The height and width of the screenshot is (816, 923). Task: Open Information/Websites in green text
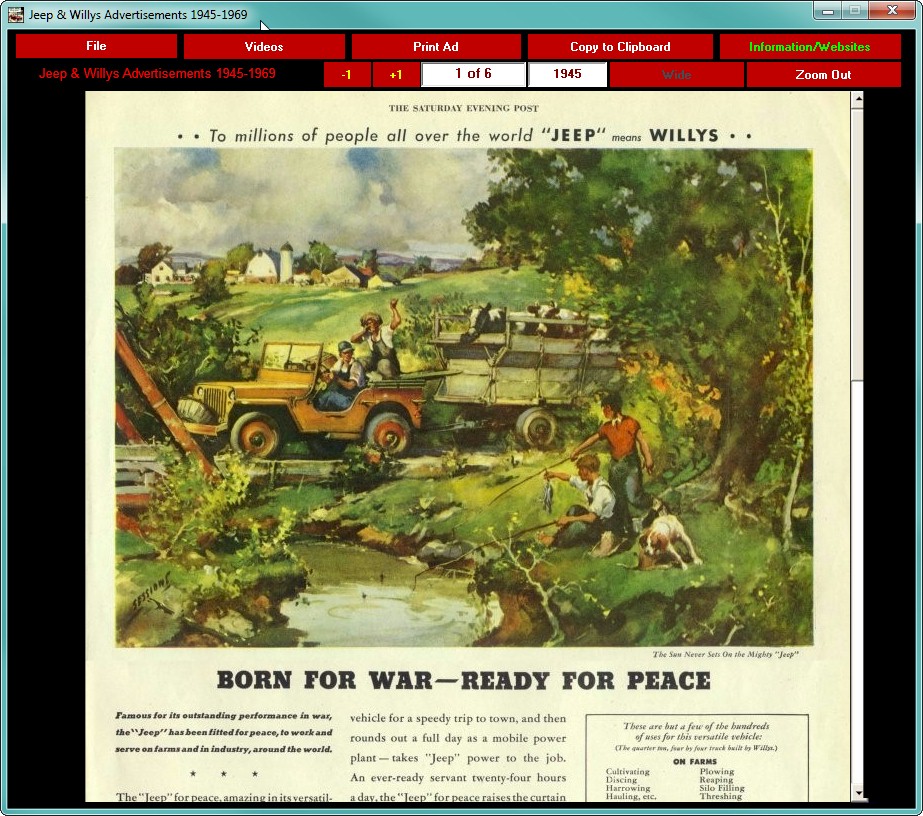(x=809, y=47)
